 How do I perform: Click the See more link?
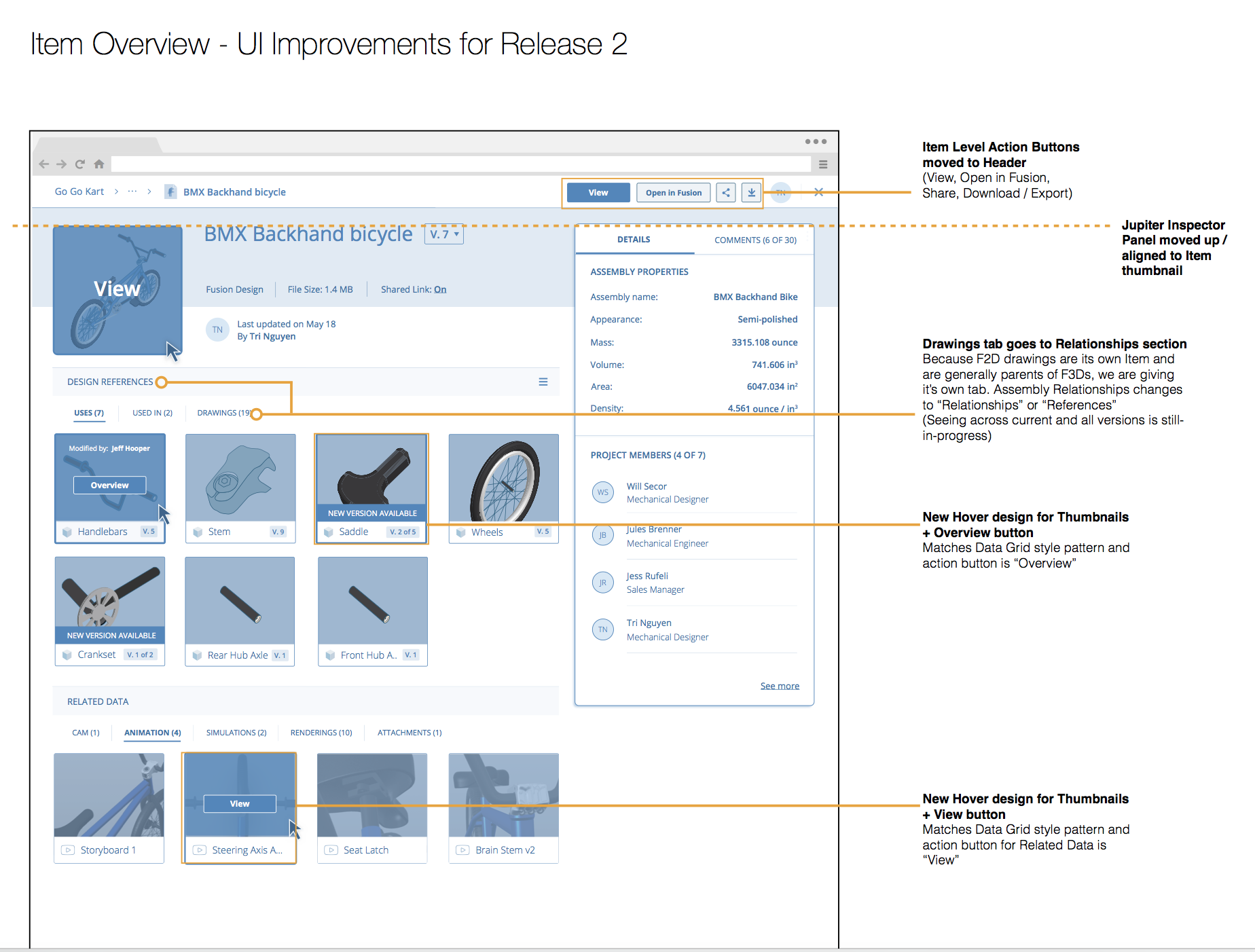(780, 686)
